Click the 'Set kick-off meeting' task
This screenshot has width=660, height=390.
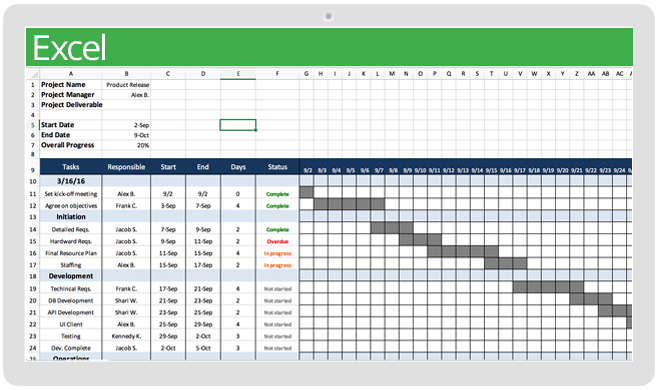[71, 194]
